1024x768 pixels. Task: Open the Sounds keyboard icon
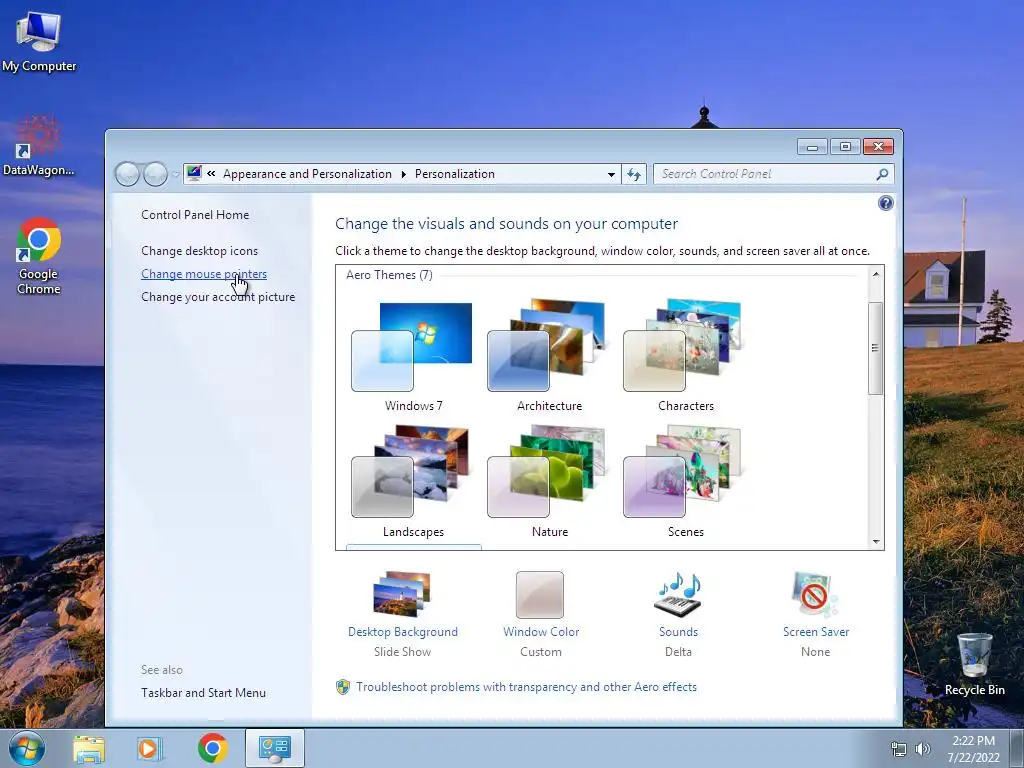[678, 594]
